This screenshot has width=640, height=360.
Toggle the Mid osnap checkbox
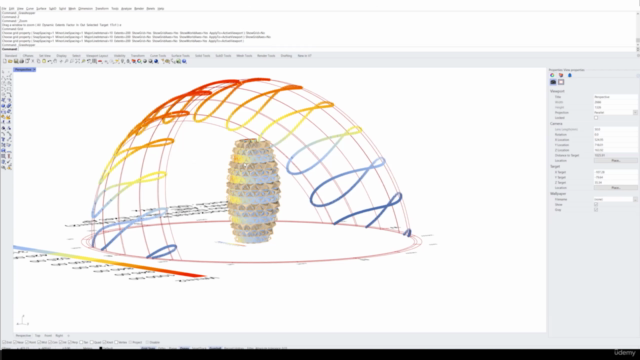pos(39,342)
